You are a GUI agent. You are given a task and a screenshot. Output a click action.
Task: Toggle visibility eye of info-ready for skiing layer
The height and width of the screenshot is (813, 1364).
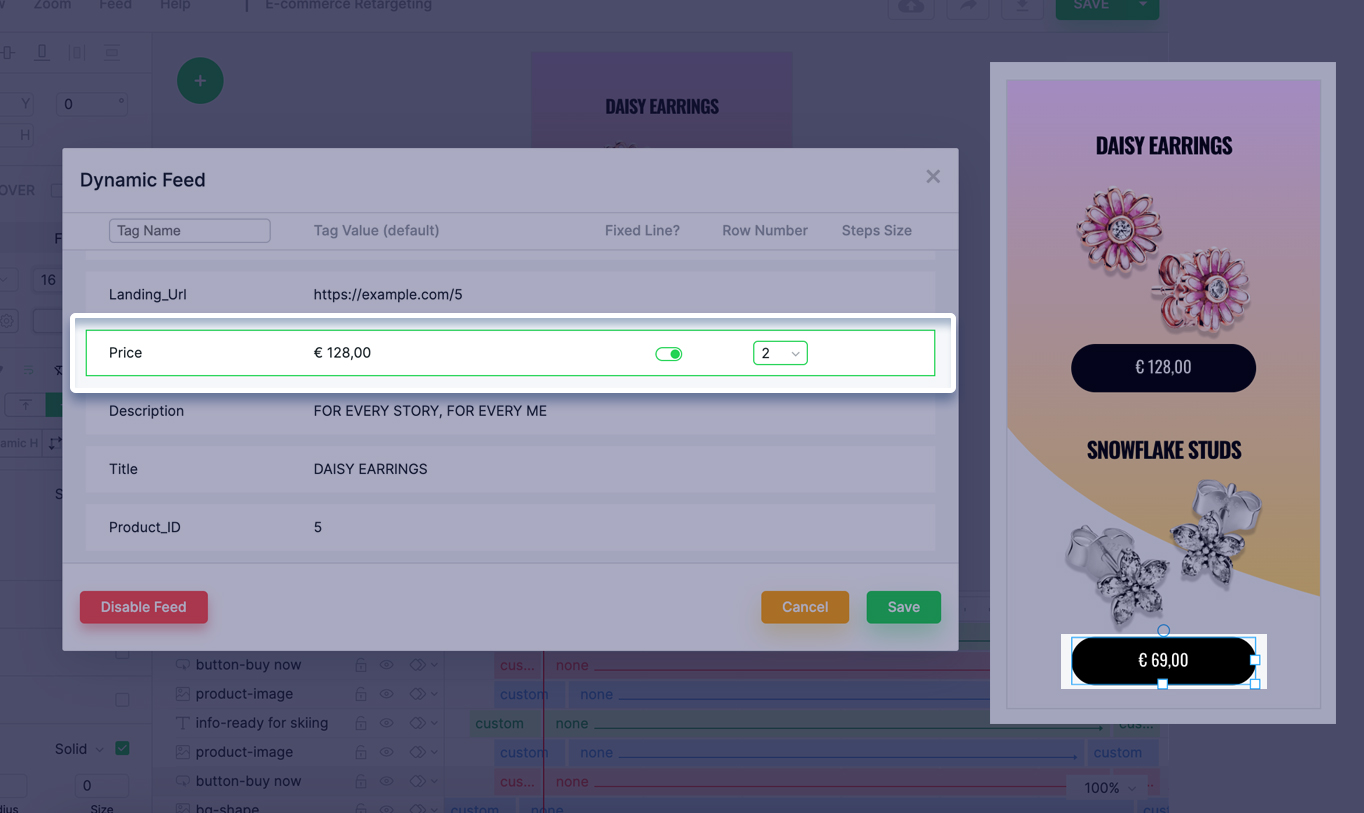(387, 723)
